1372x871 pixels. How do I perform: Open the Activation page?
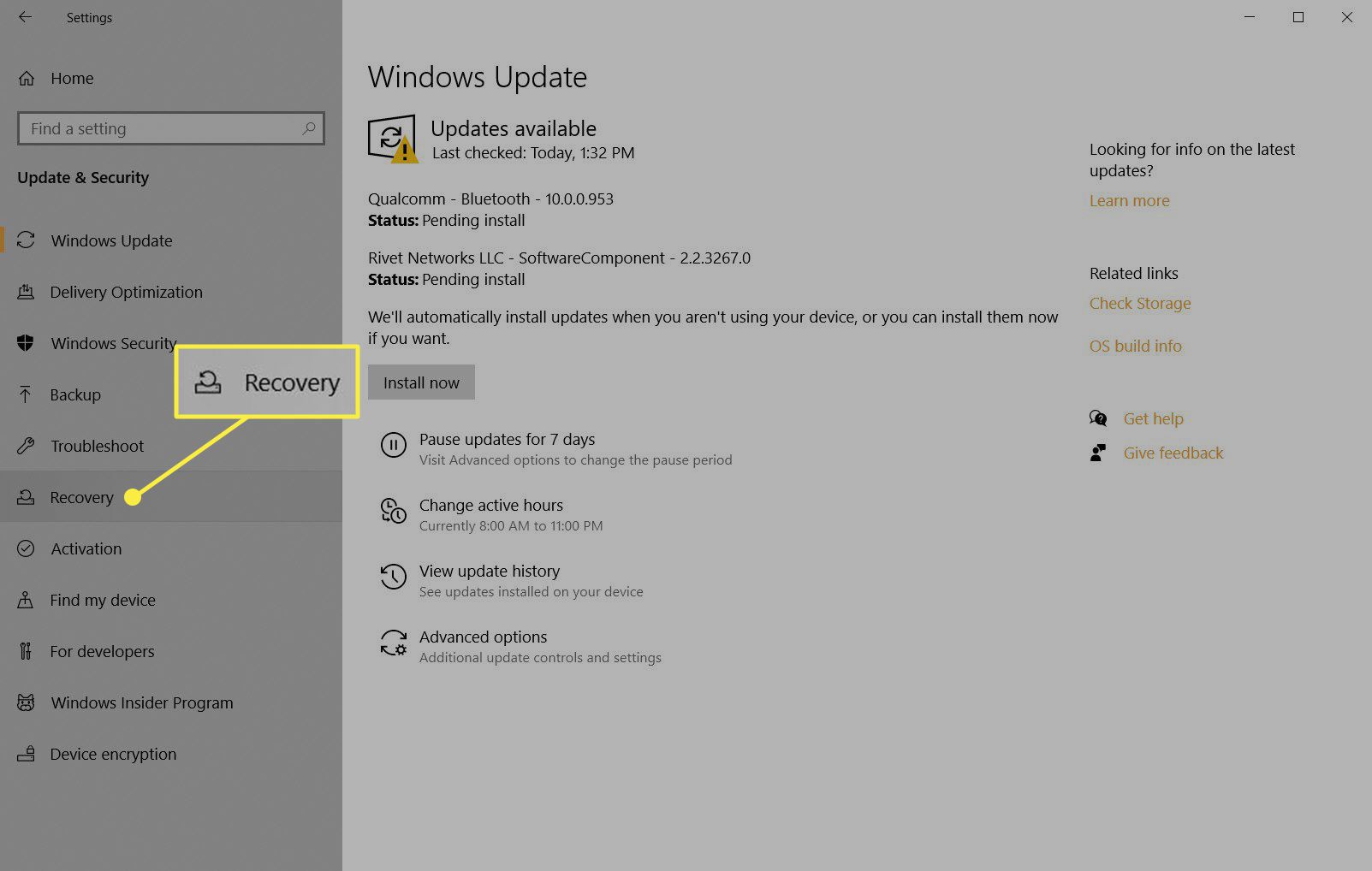click(x=171, y=548)
